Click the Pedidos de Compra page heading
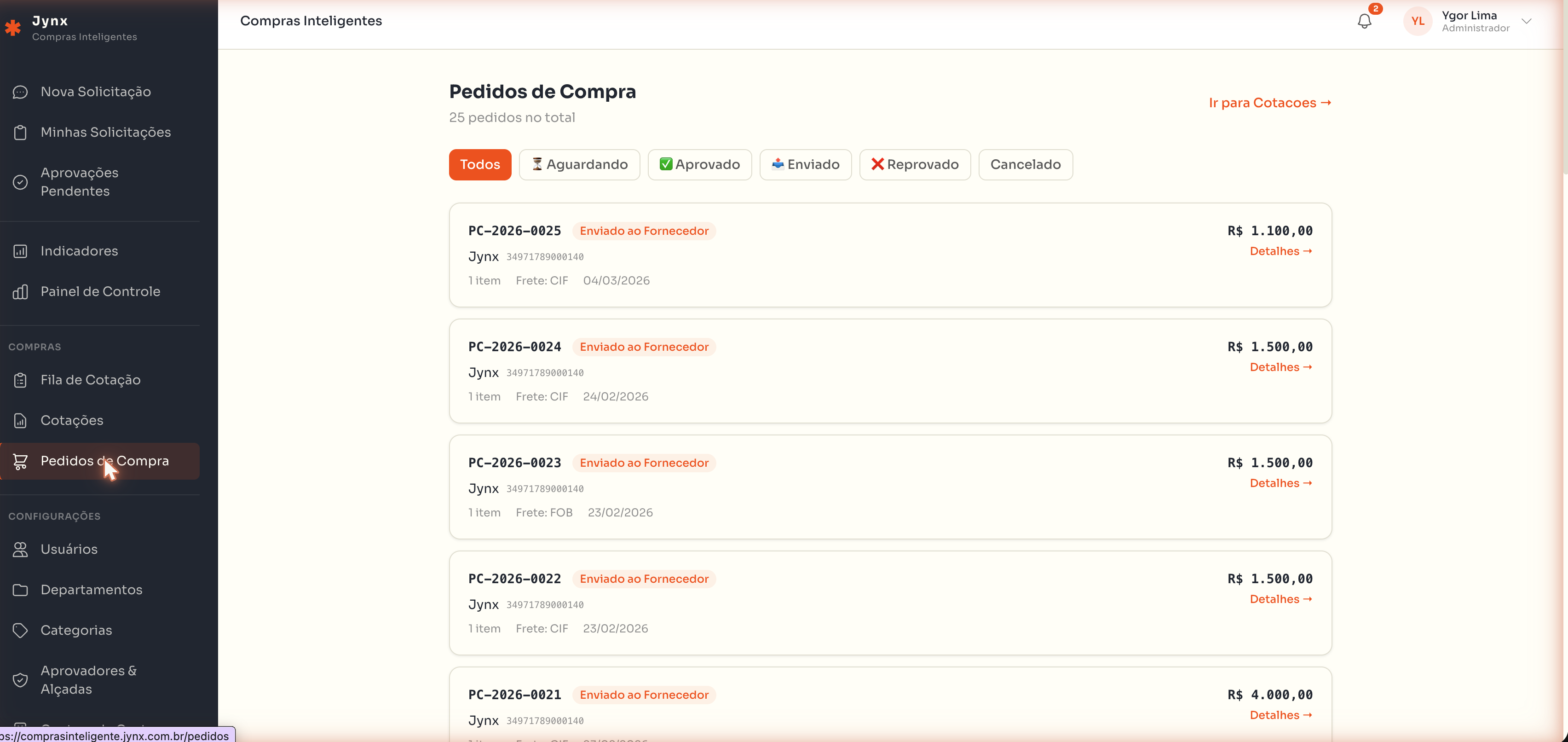 (542, 92)
